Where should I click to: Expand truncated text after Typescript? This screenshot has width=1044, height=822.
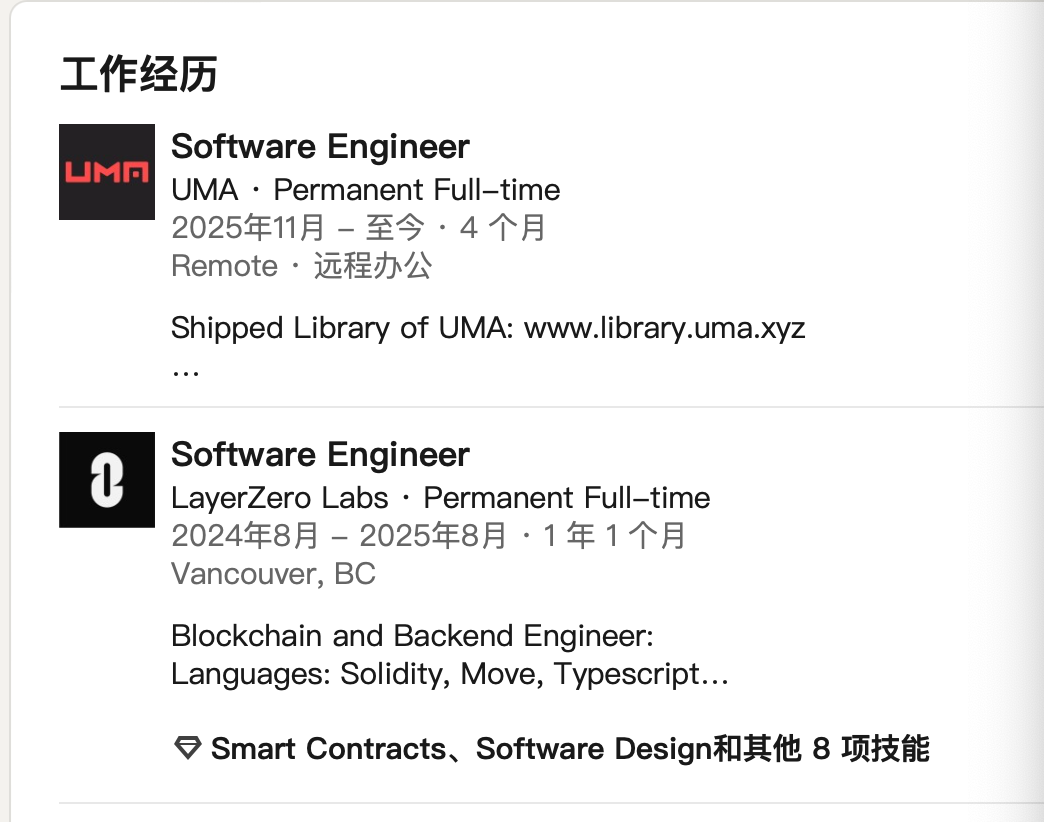714,674
